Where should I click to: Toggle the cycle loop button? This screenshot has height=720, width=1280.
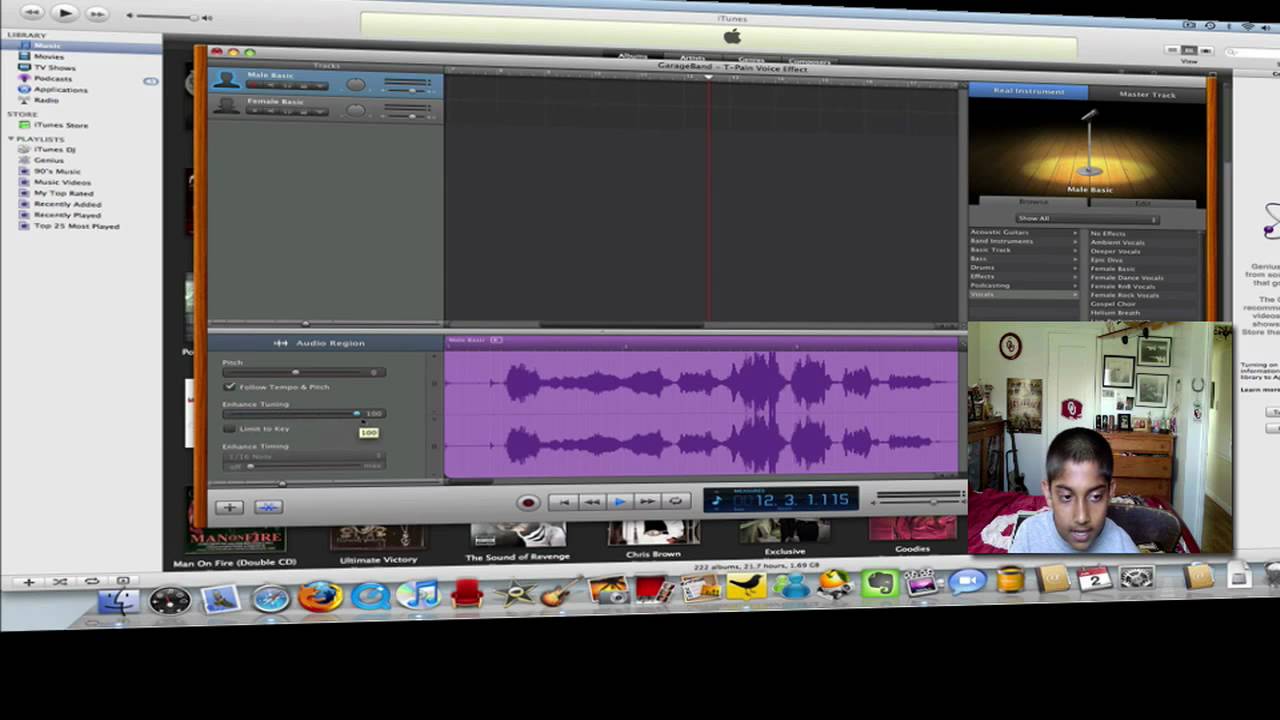coord(675,502)
